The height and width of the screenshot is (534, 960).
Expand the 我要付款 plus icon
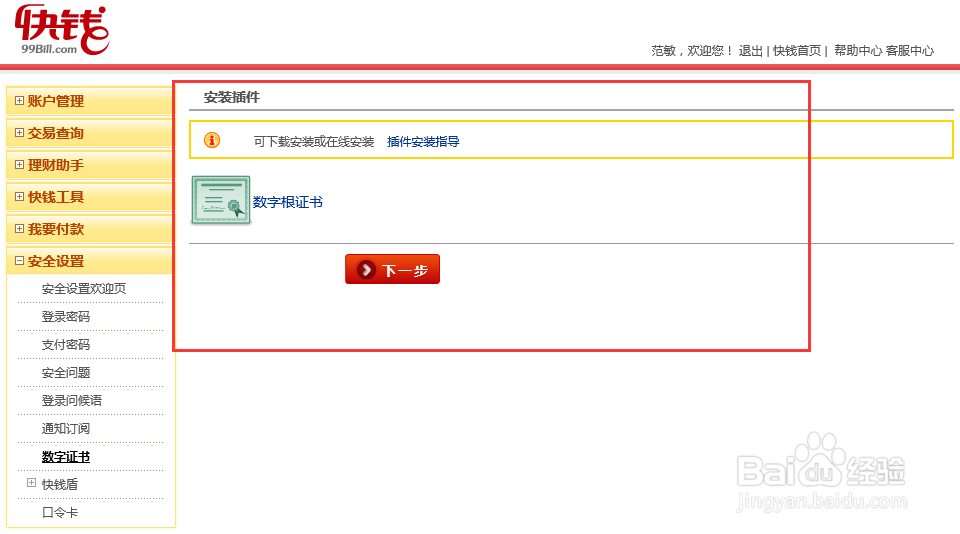click(20, 228)
